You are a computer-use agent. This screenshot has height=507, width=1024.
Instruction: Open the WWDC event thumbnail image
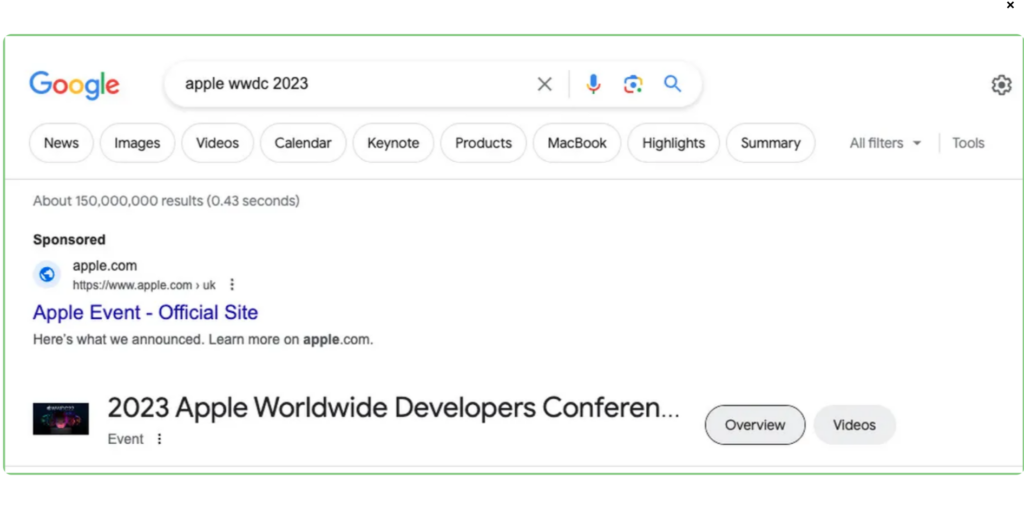(61, 419)
